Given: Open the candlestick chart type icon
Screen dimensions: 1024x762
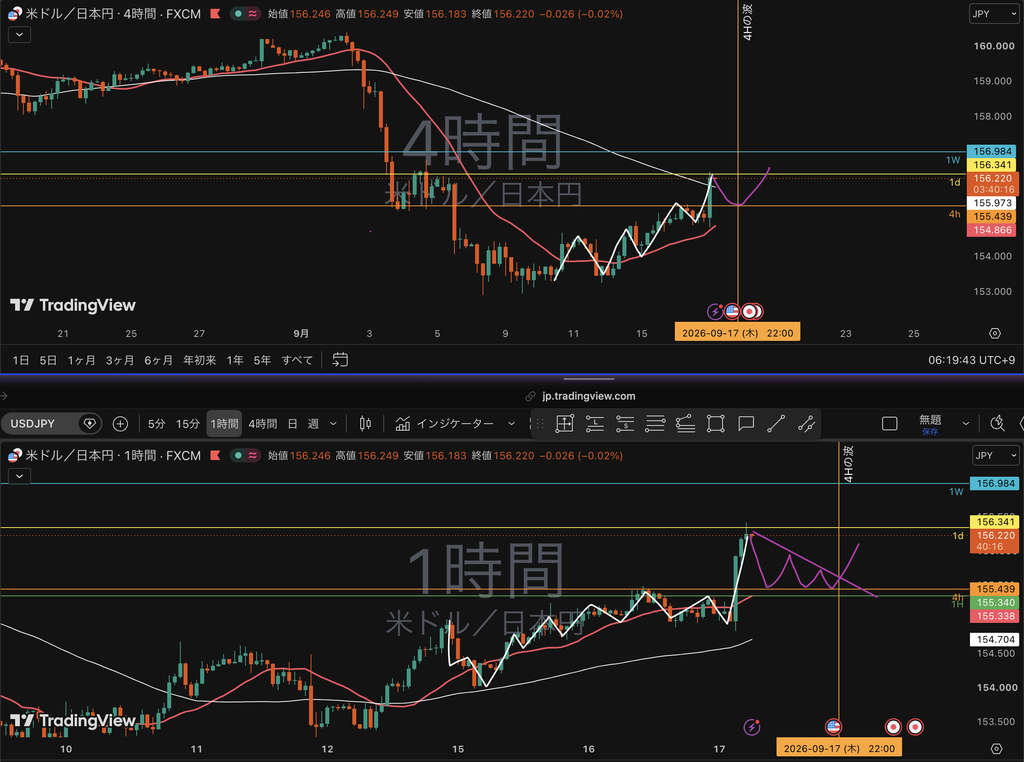Looking at the screenshot, I should [365, 424].
